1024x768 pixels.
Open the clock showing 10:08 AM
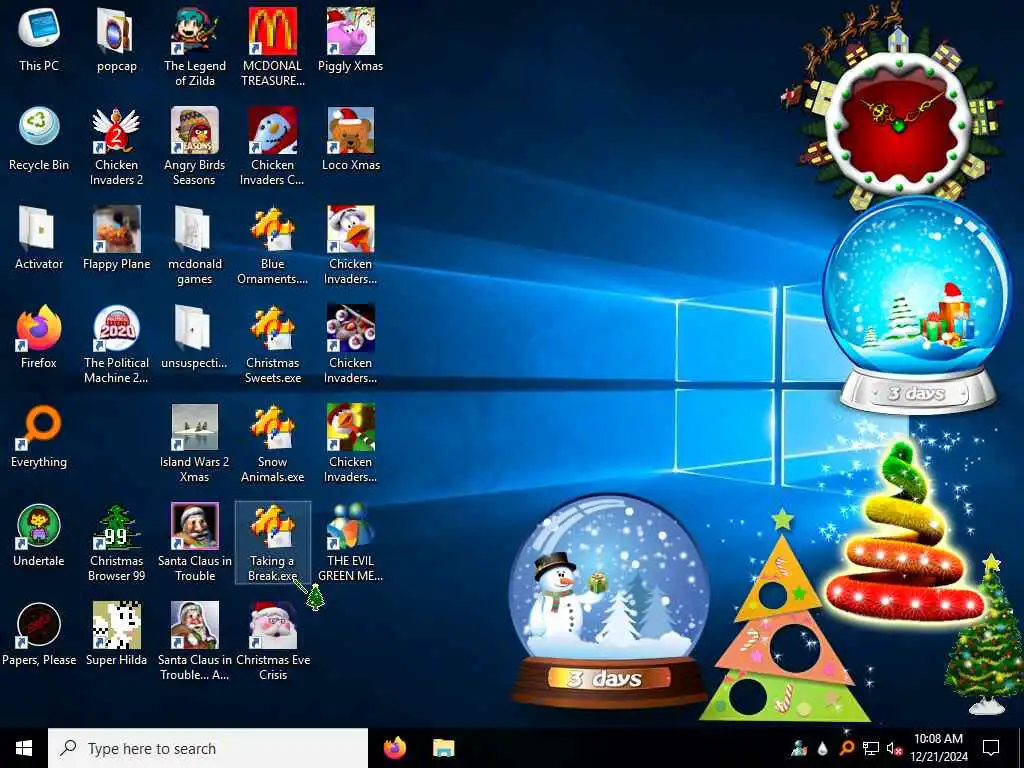938,748
